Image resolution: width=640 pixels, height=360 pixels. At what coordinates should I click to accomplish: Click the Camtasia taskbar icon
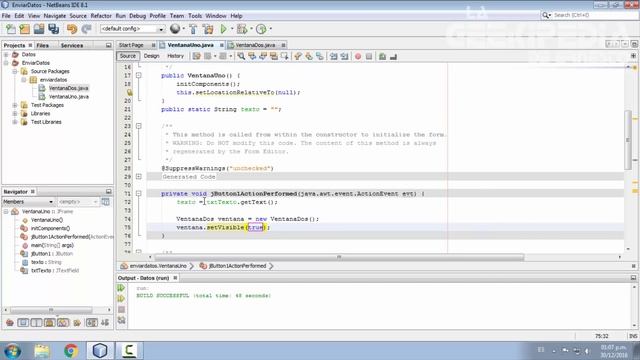click(129, 351)
